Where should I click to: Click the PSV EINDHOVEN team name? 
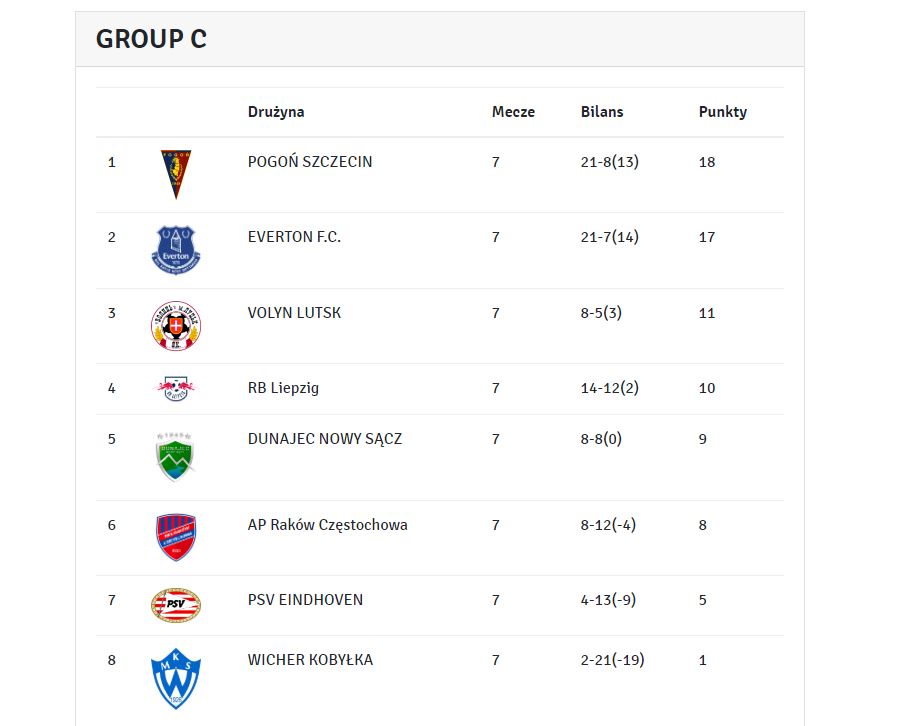tap(305, 600)
